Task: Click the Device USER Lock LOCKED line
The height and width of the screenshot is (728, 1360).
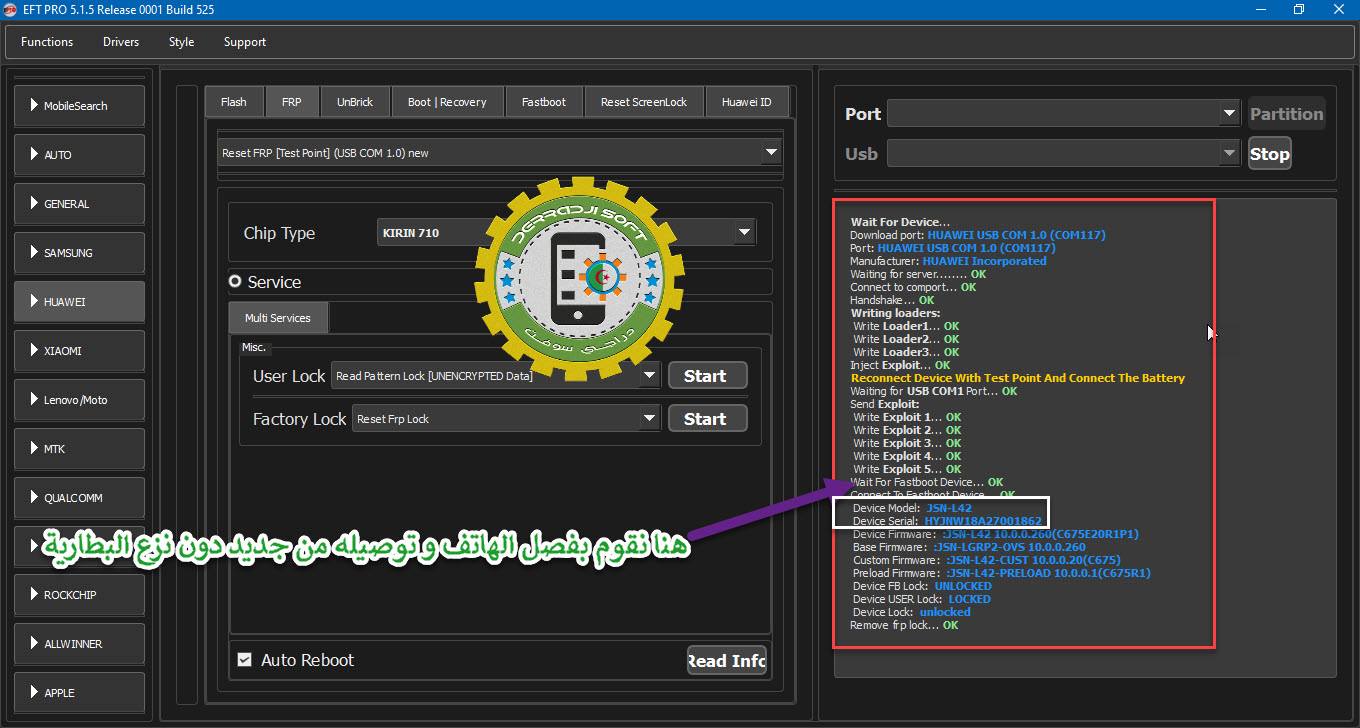Action: coord(921,599)
